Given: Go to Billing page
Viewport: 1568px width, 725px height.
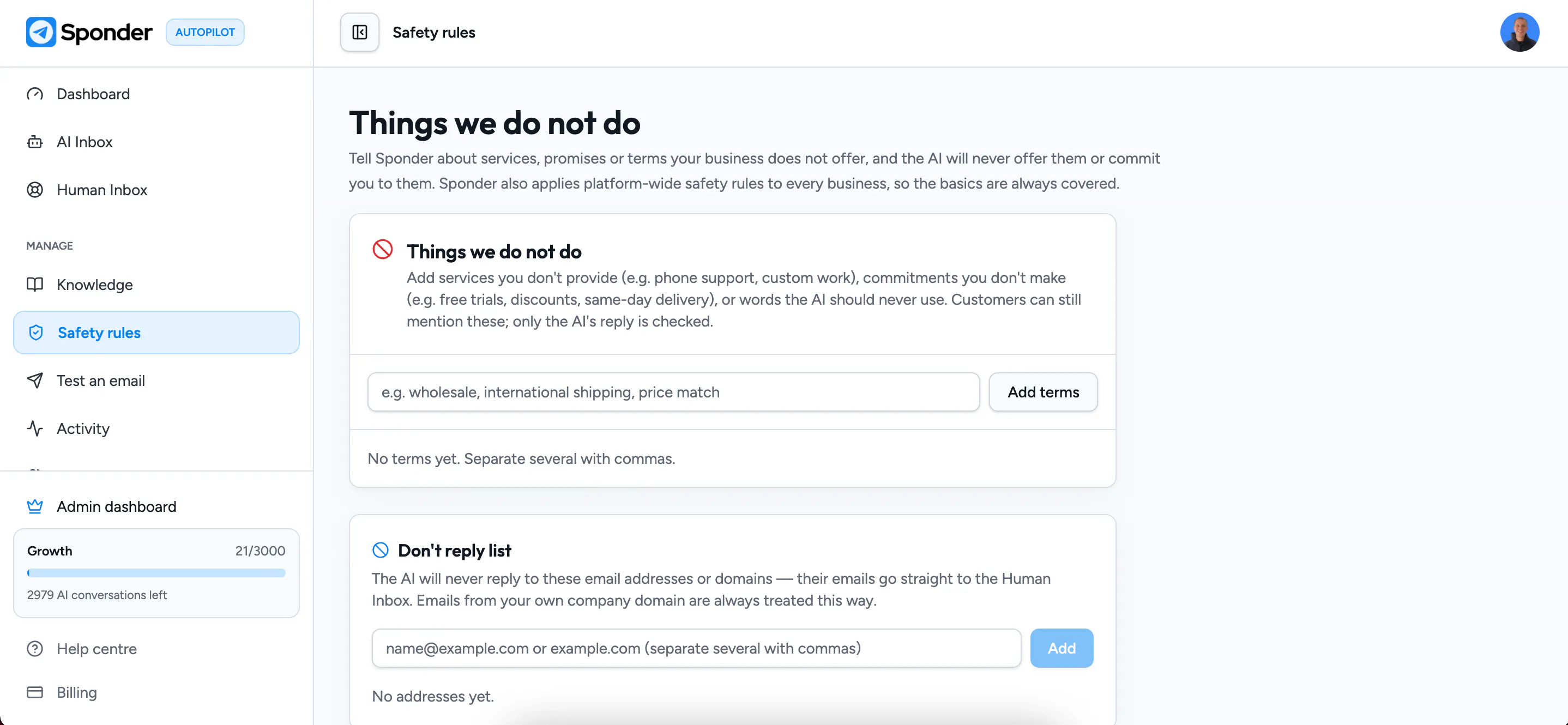Looking at the screenshot, I should click(156, 692).
